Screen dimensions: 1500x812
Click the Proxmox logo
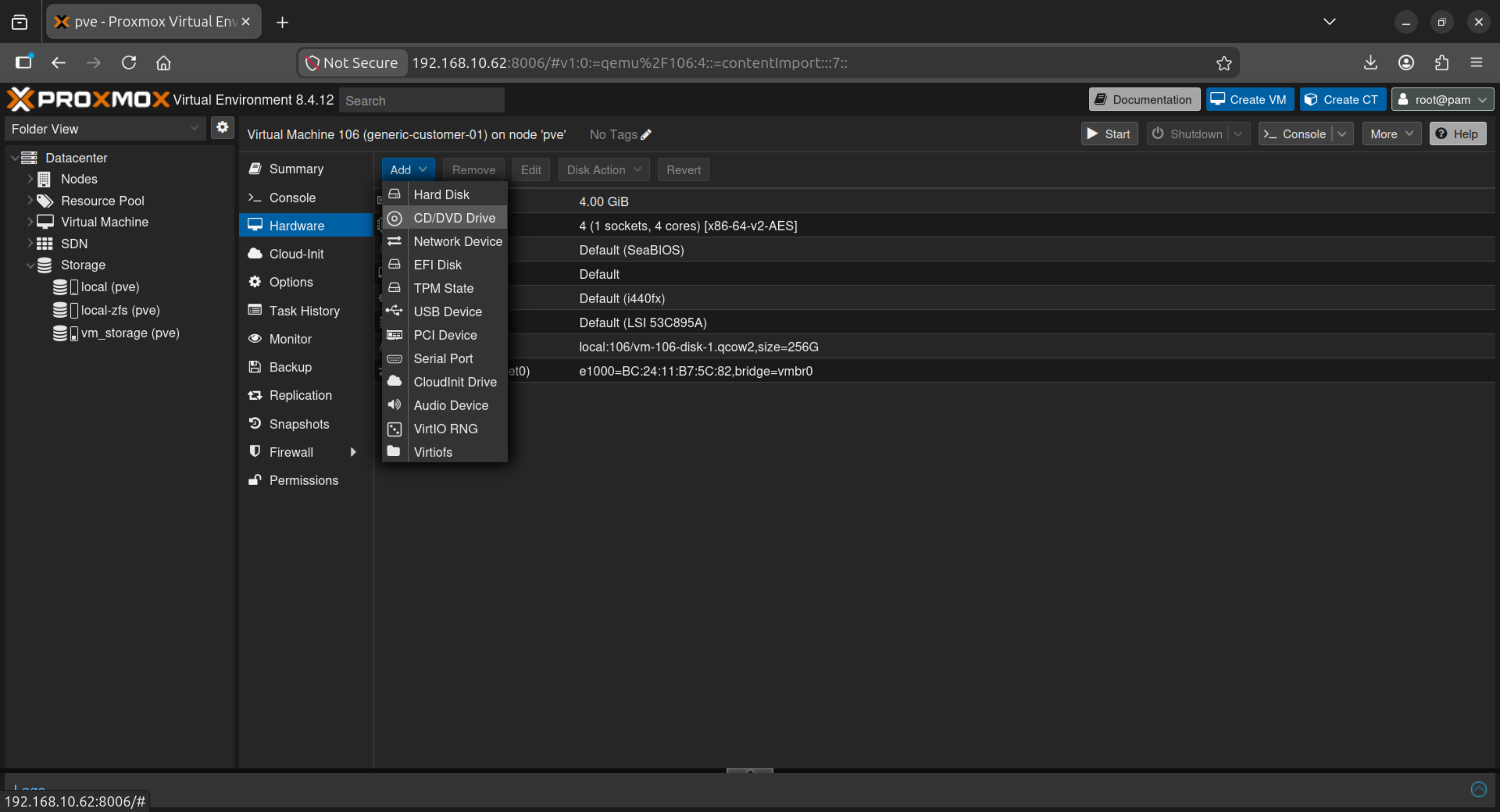[x=88, y=100]
